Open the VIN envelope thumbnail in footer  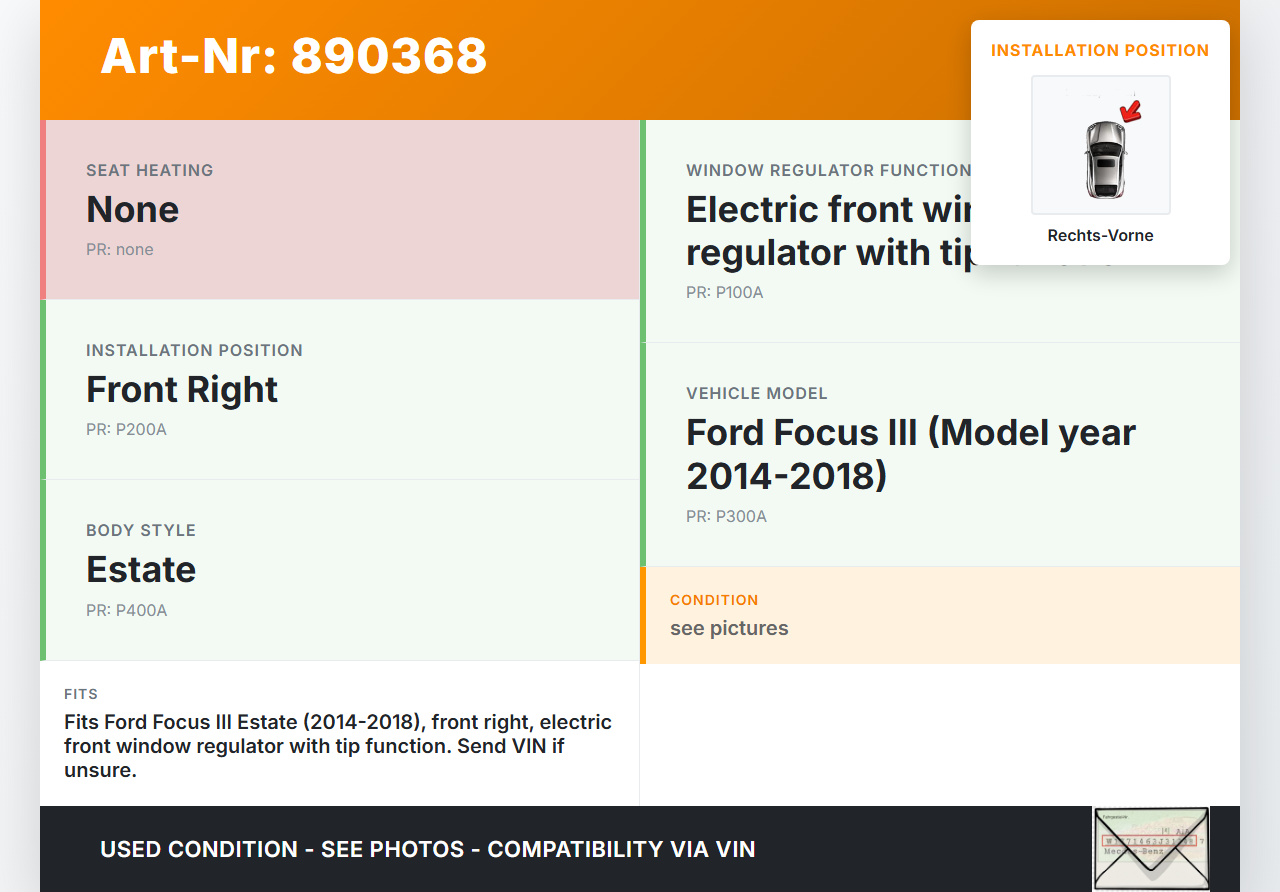coord(1150,848)
